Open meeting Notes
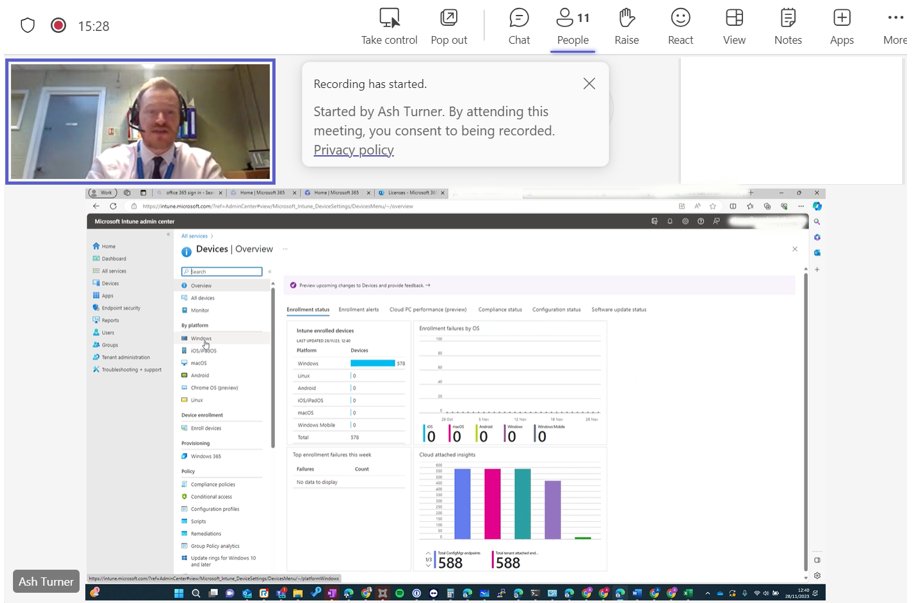Screen dimensions: 919x603 click(x=788, y=27)
